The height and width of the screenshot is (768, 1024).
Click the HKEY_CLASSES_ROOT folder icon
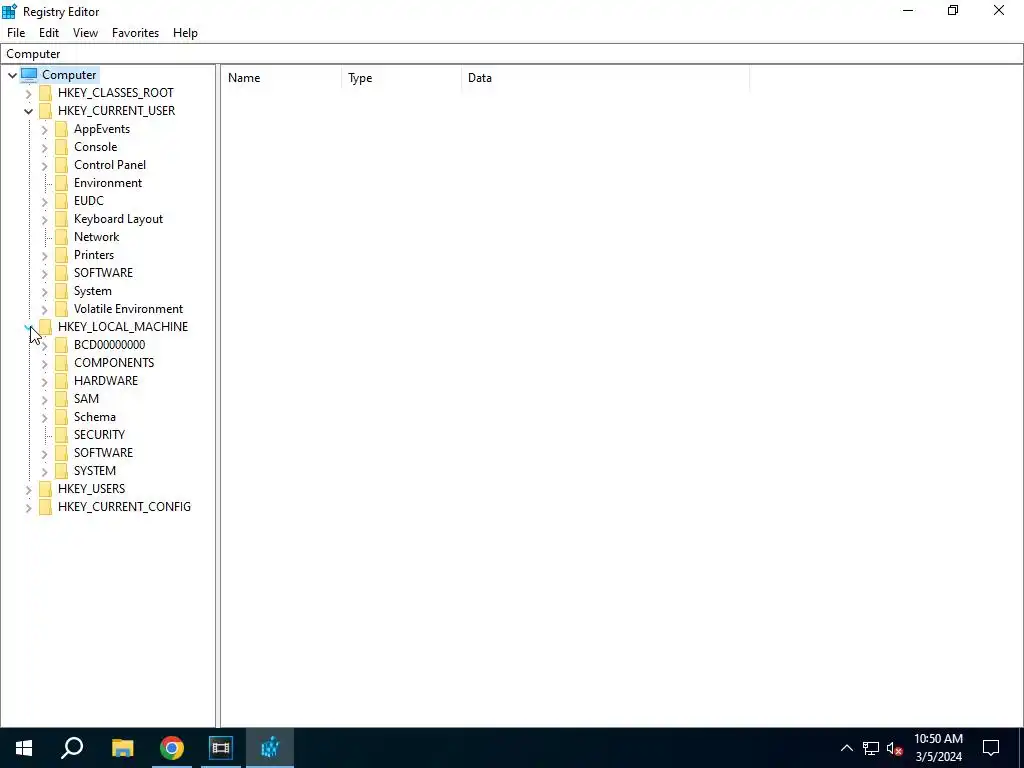click(45, 93)
